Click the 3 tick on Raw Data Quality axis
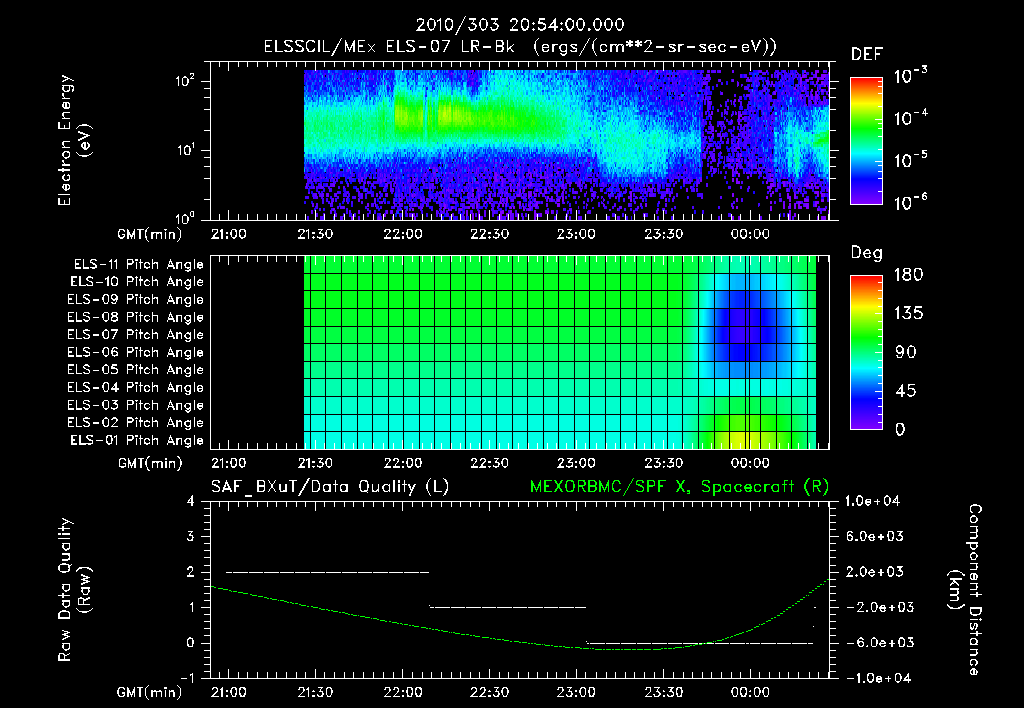The image size is (1024, 708). (x=190, y=537)
